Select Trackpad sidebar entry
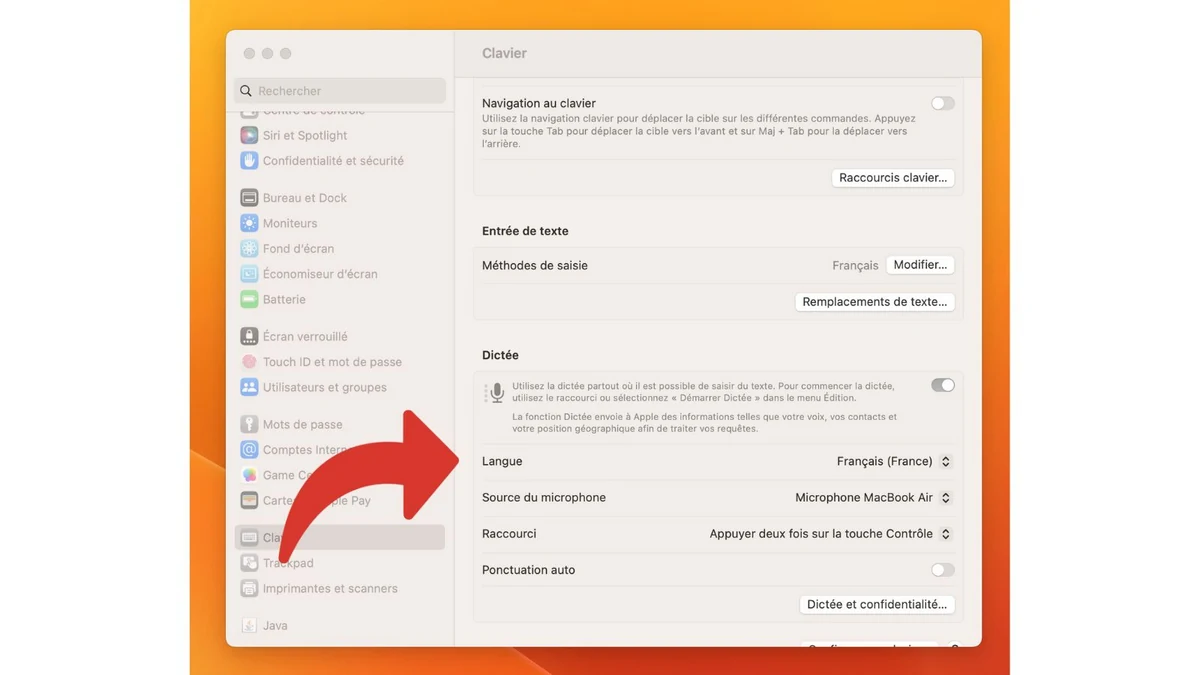Screen dimensions: 1200x675 pos(340,563)
